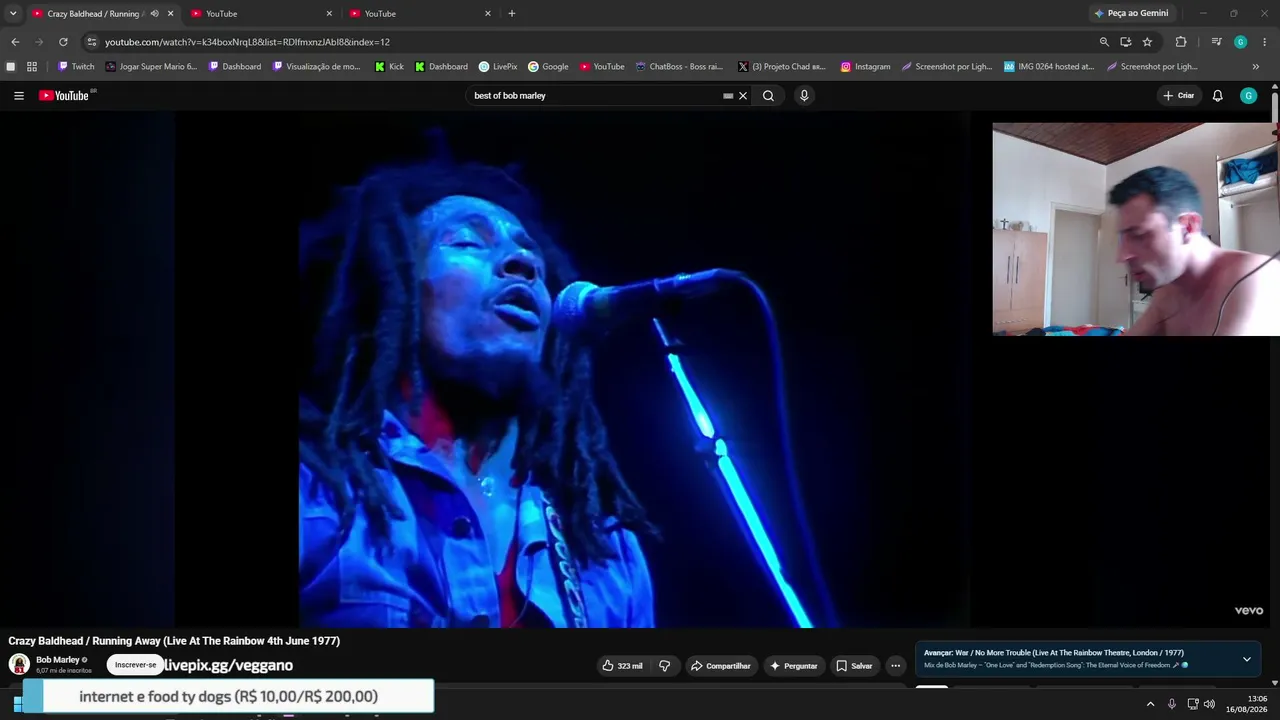Click the YouTube search field
This screenshot has height=720, width=1280.
coord(595,96)
